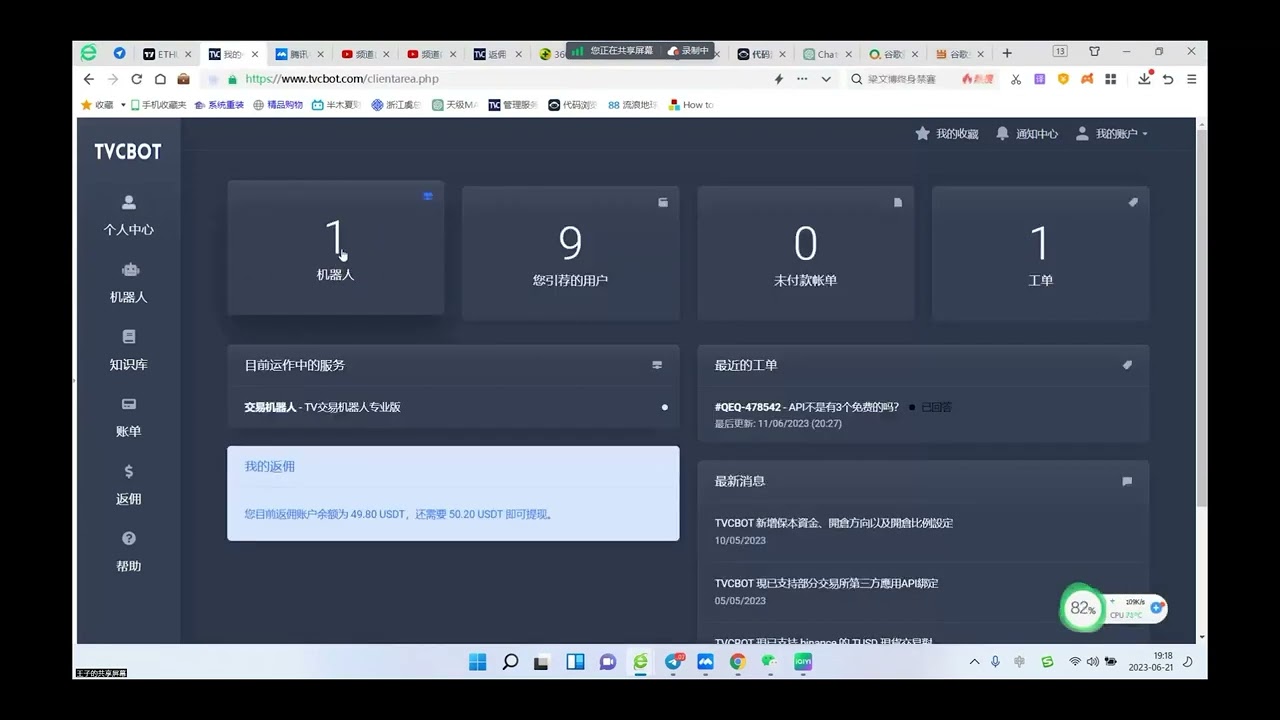The height and width of the screenshot is (720, 1280).
Task: Open WeChat from the taskbar
Action: [769, 662]
